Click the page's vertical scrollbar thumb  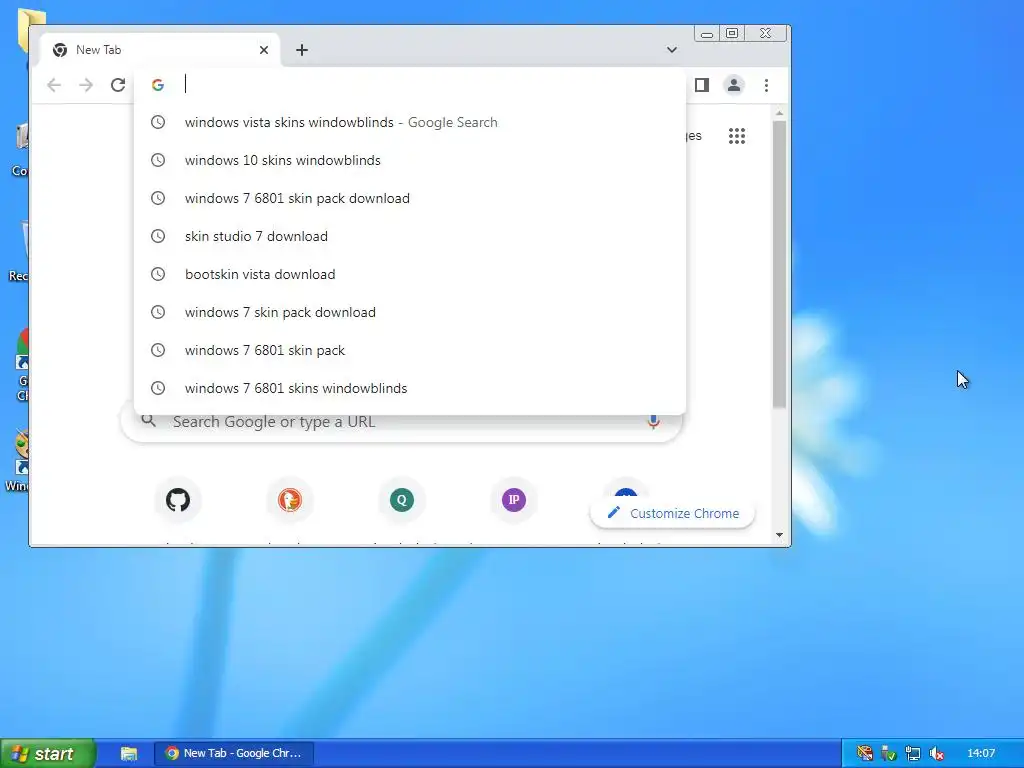[779, 264]
